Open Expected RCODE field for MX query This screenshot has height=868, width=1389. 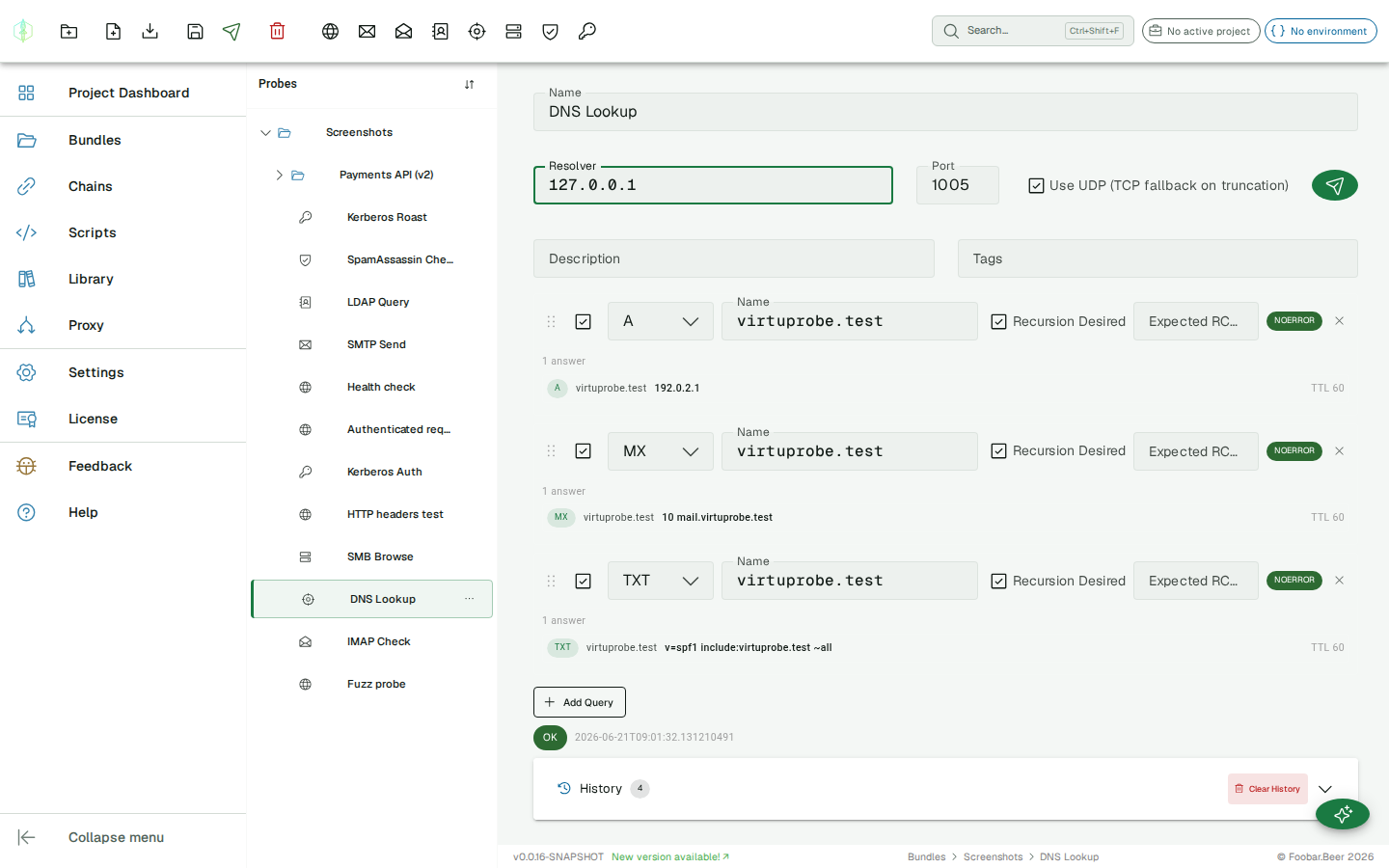click(1196, 451)
